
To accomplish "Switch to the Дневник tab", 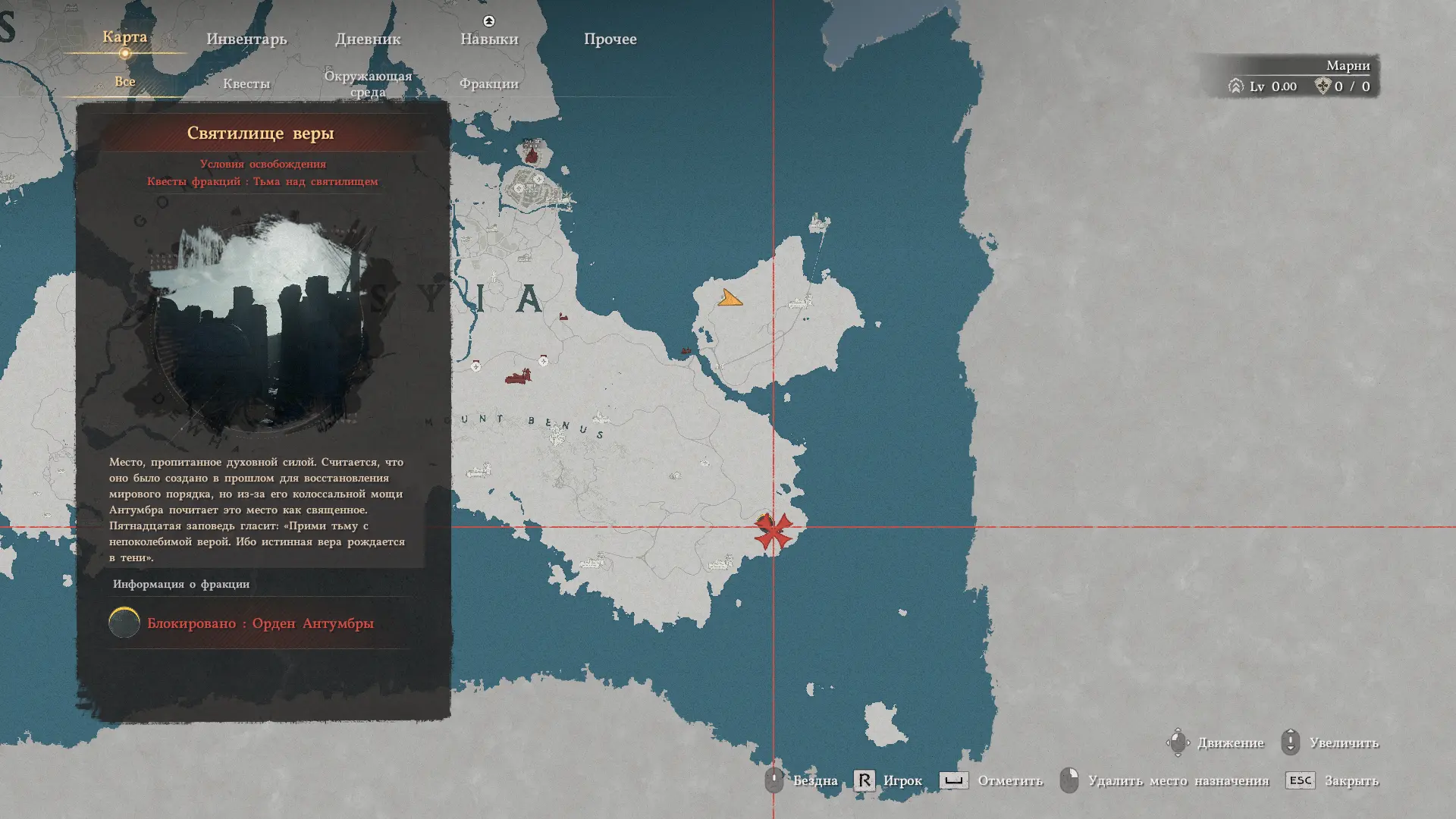I will point(368,39).
